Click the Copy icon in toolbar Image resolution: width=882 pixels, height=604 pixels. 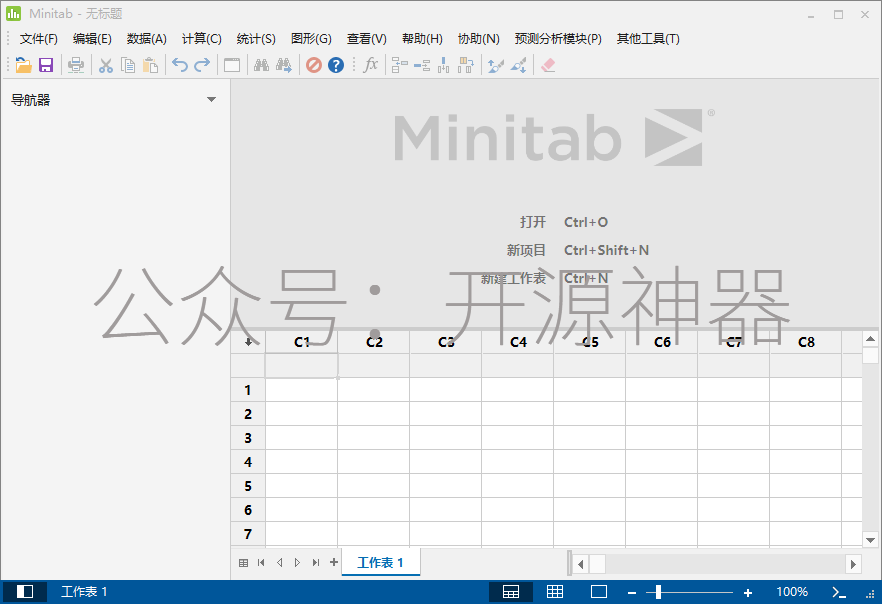[x=128, y=65]
